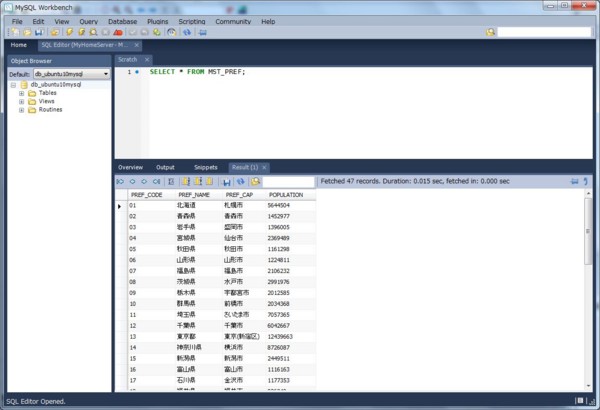Refresh using main toolbar blue arrows icon
Screen dimensions: 600x410
click(187, 33)
